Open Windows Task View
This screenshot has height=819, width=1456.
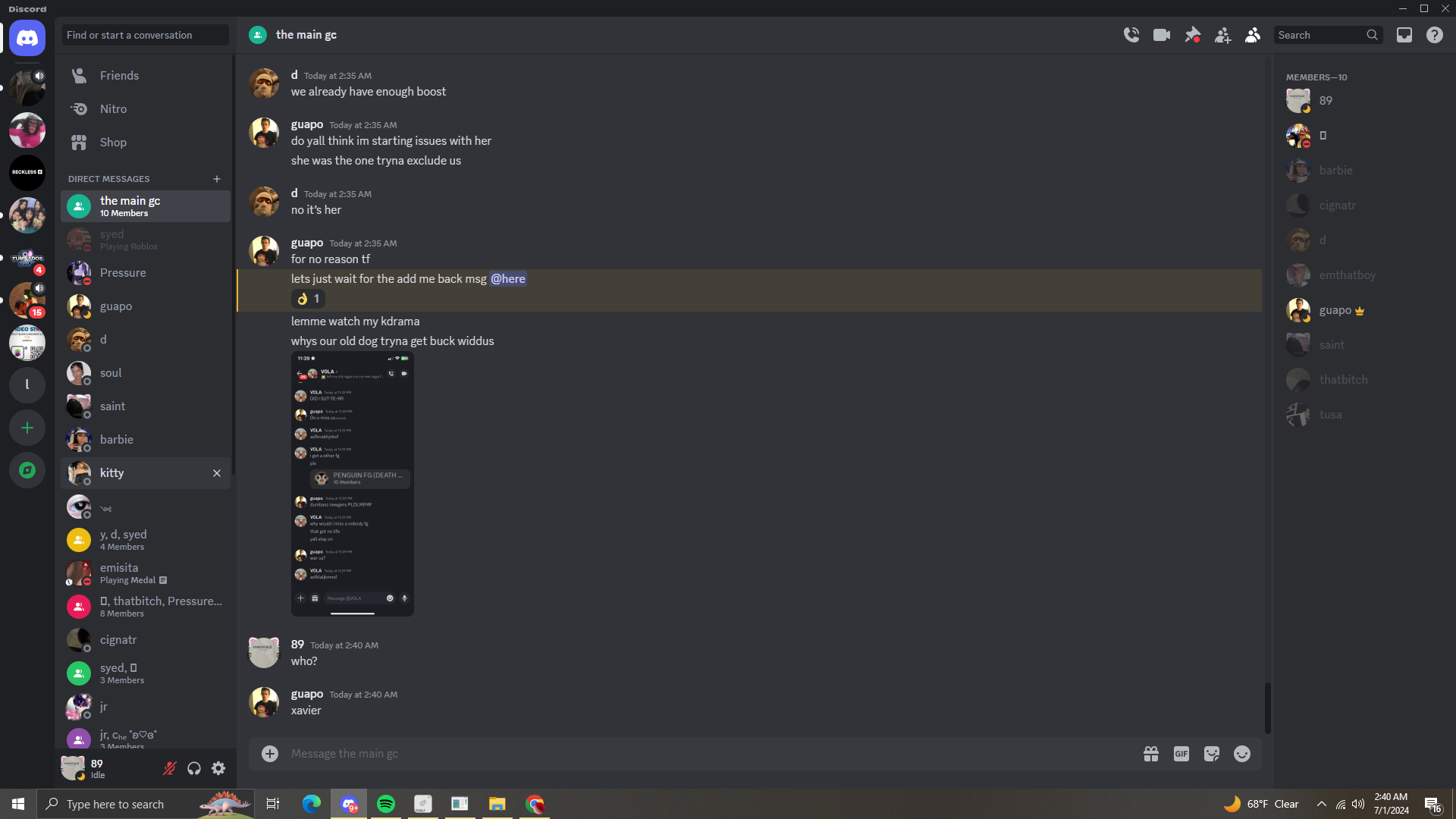(273, 804)
